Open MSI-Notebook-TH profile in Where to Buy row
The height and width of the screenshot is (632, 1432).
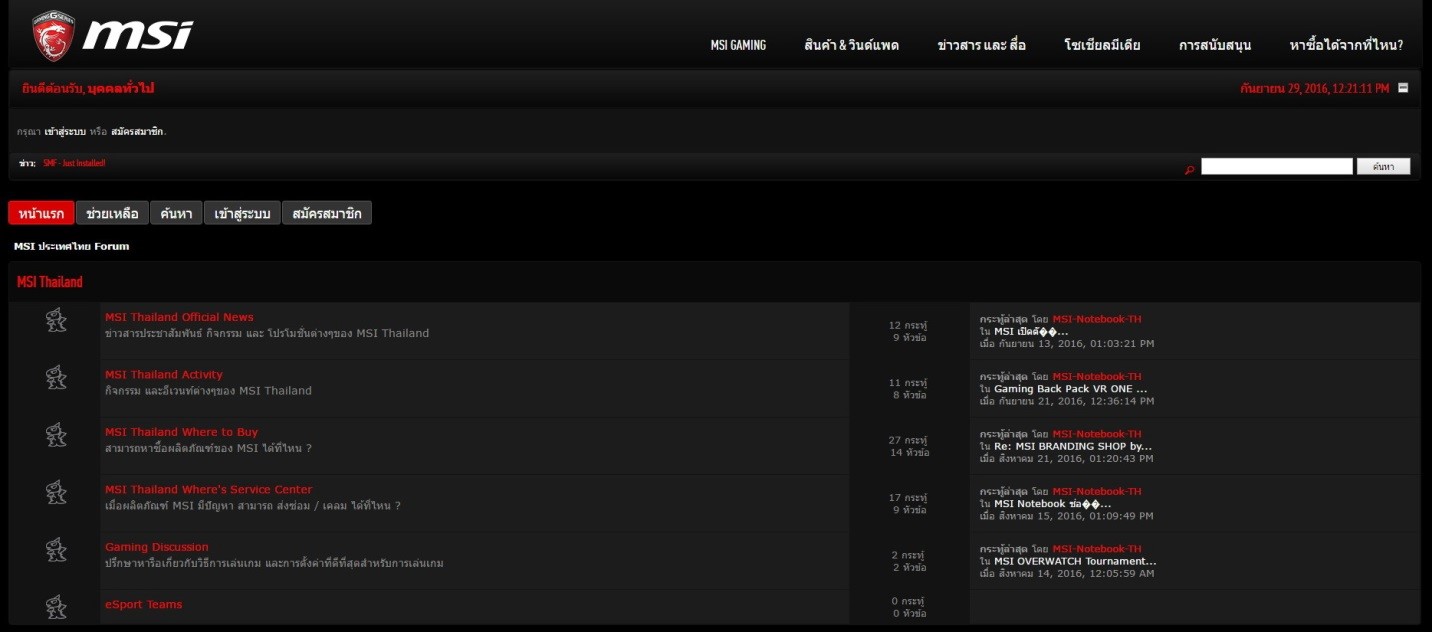point(1097,434)
